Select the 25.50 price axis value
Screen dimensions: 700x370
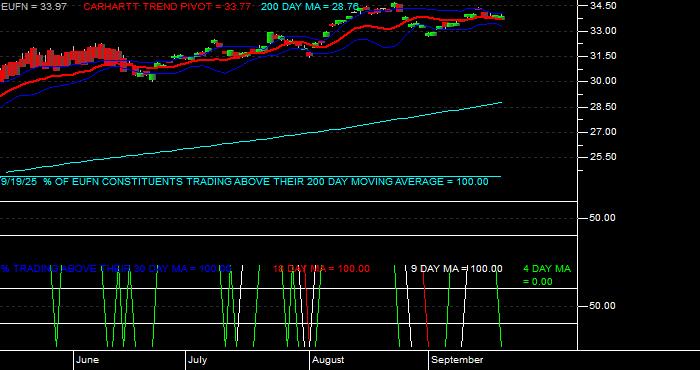click(x=603, y=157)
